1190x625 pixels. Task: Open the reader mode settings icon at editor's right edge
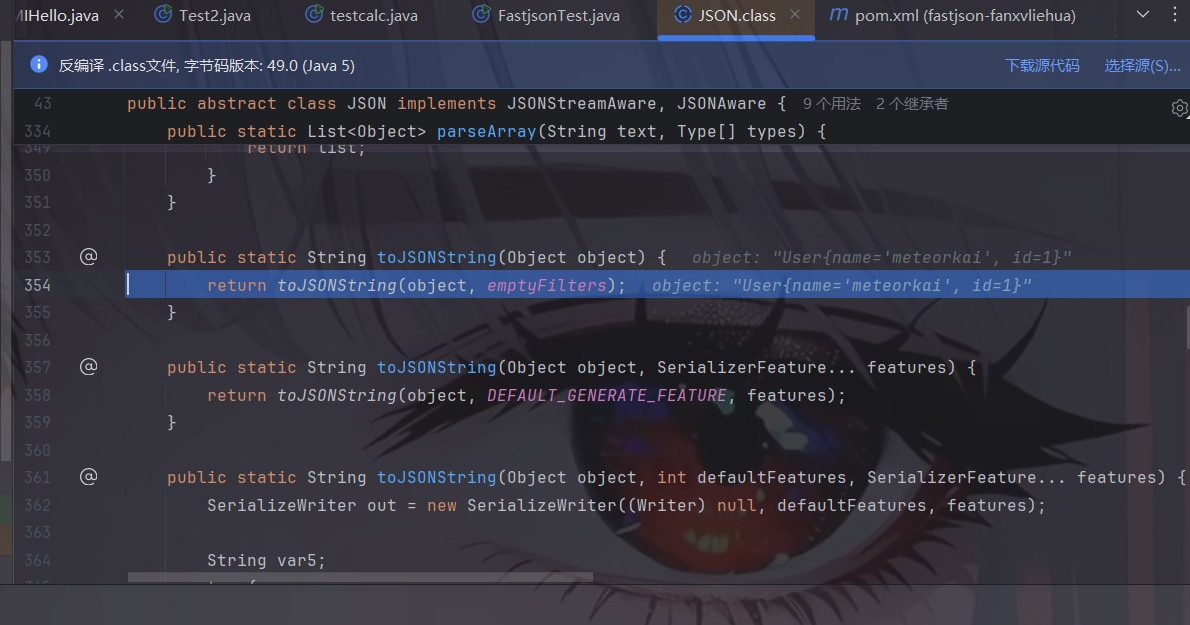[1180, 108]
